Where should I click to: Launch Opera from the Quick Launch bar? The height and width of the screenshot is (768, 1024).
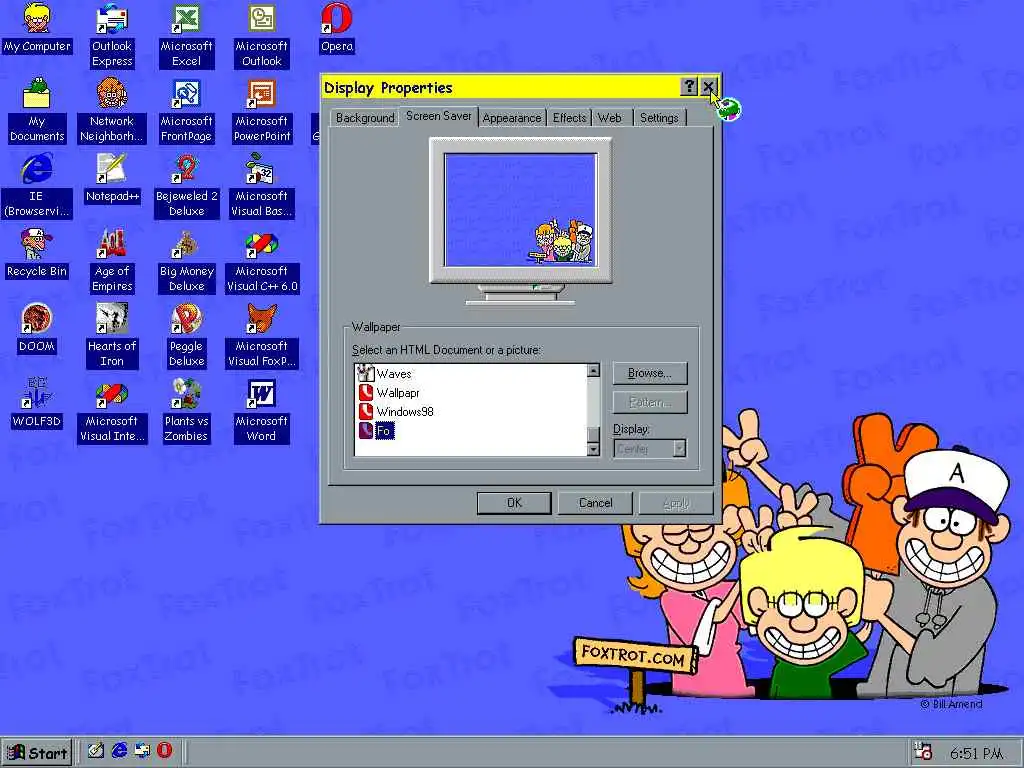(x=165, y=750)
